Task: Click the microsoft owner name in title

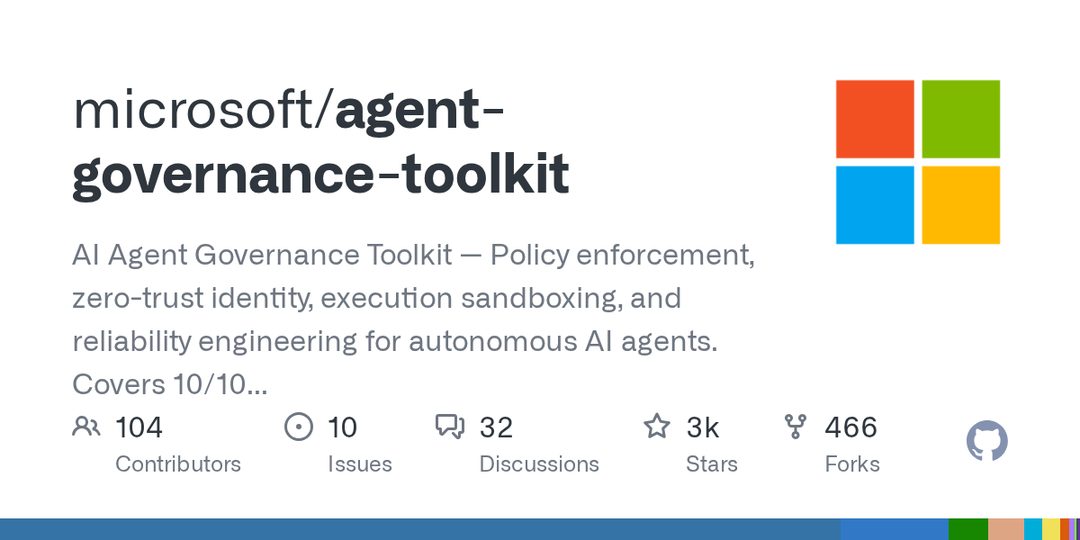Action: pos(197,112)
